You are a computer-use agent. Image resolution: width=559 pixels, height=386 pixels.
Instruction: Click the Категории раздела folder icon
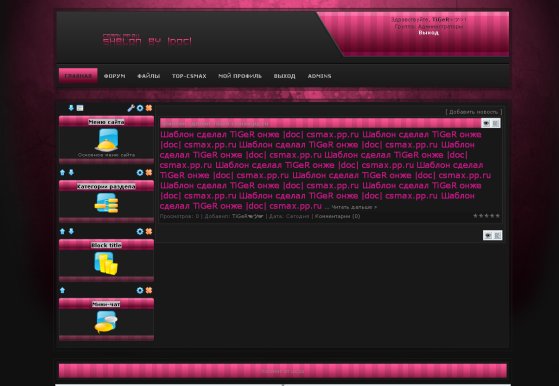click(x=106, y=203)
